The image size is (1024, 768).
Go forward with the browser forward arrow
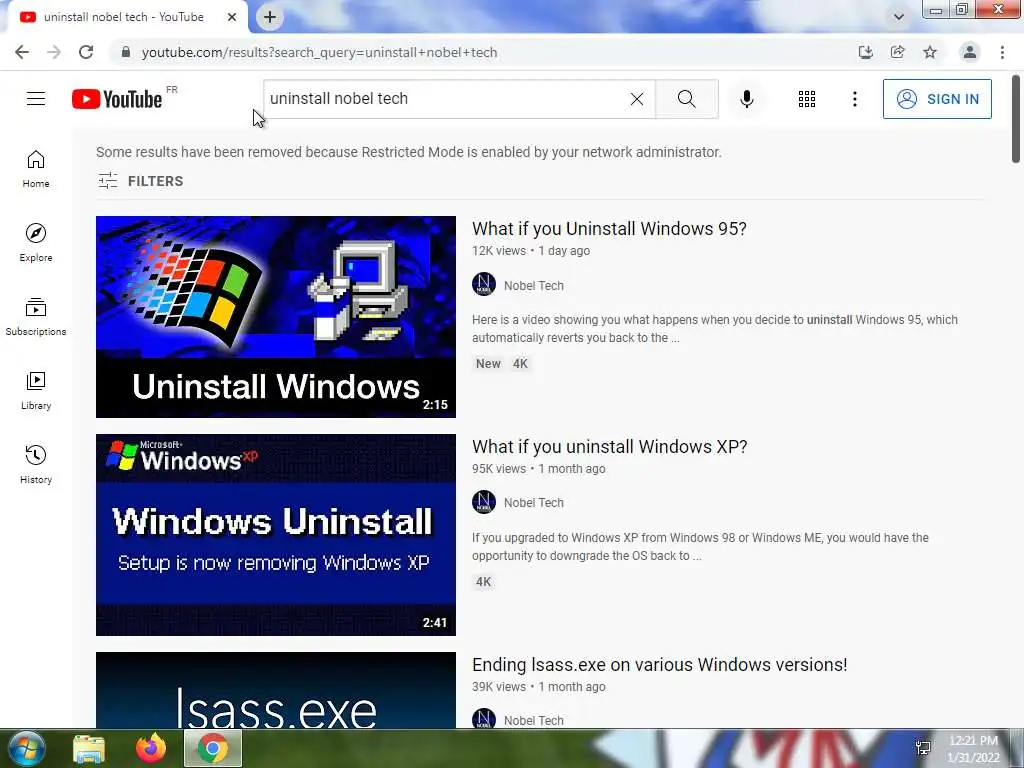(x=54, y=52)
